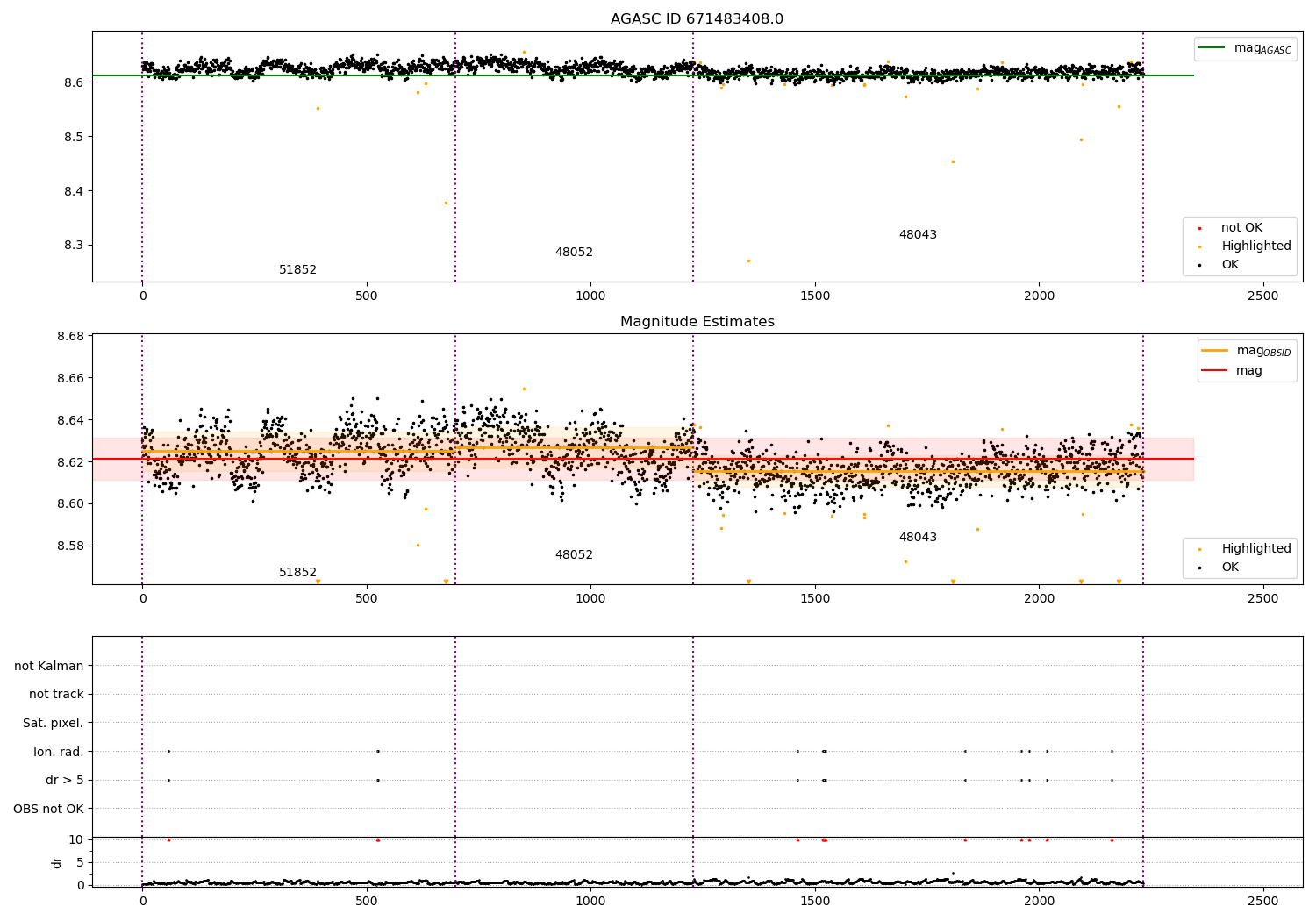Select the 'Ion. rad.' row label
The height and width of the screenshot is (921, 1316).
tap(59, 752)
